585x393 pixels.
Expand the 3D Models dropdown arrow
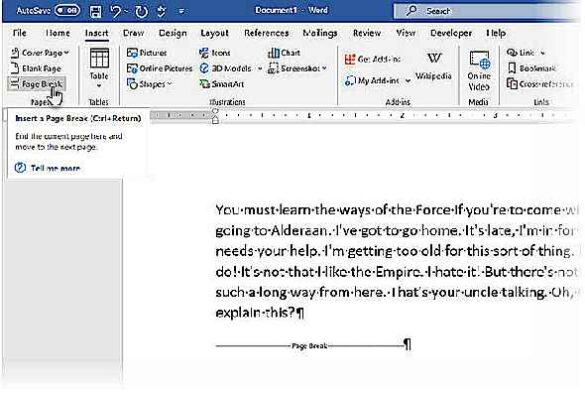click(x=260, y=69)
